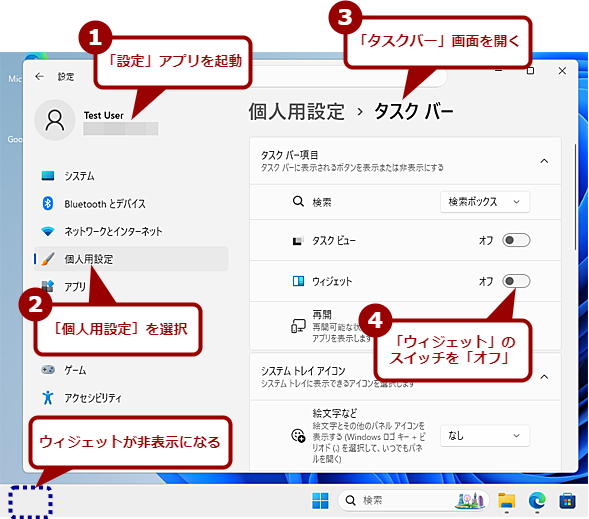
Task: Click the ウィジェット row icon
Action: click(x=298, y=281)
